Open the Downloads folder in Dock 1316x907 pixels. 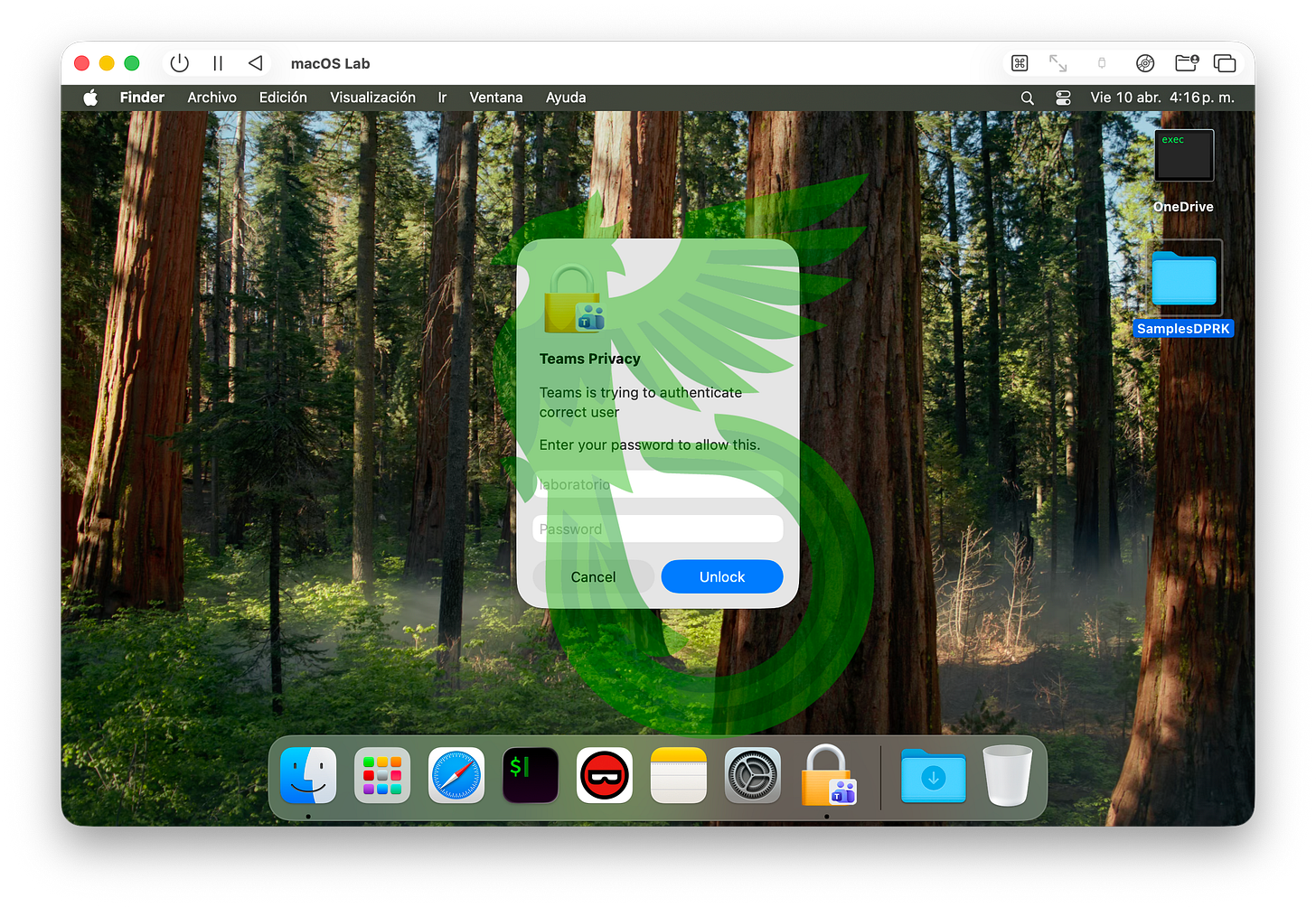(x=934, y=775)
